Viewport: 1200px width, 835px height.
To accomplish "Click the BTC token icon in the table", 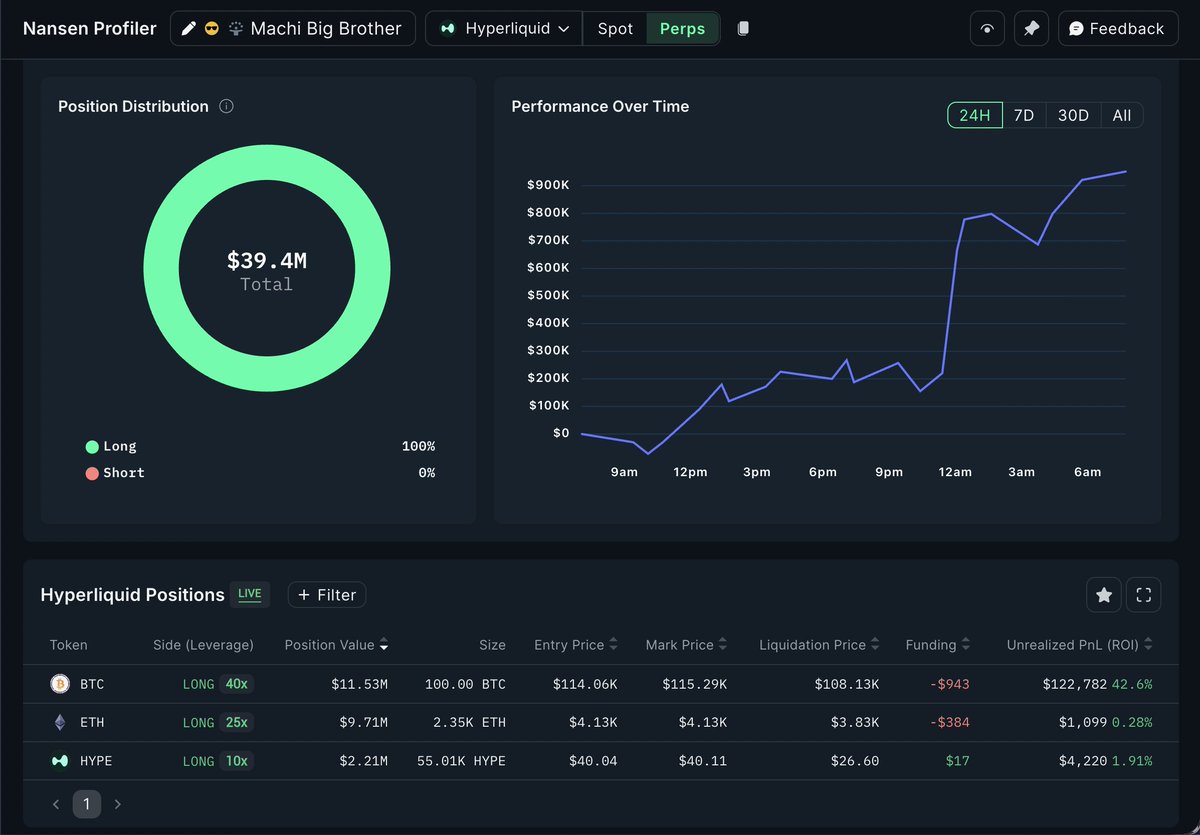I will (x=58, y=684).
